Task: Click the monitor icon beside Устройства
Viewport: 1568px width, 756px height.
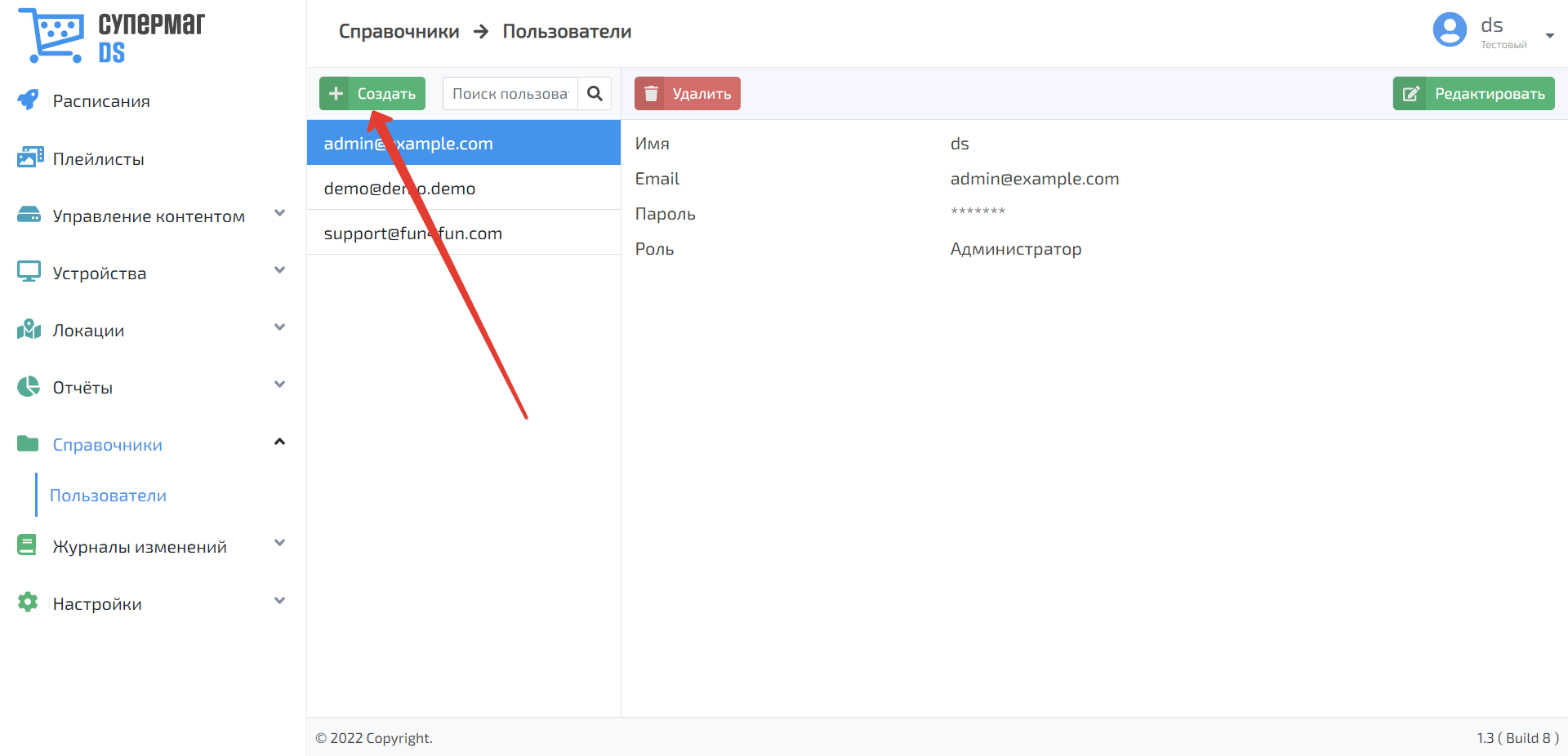Action: pos(29,272)
